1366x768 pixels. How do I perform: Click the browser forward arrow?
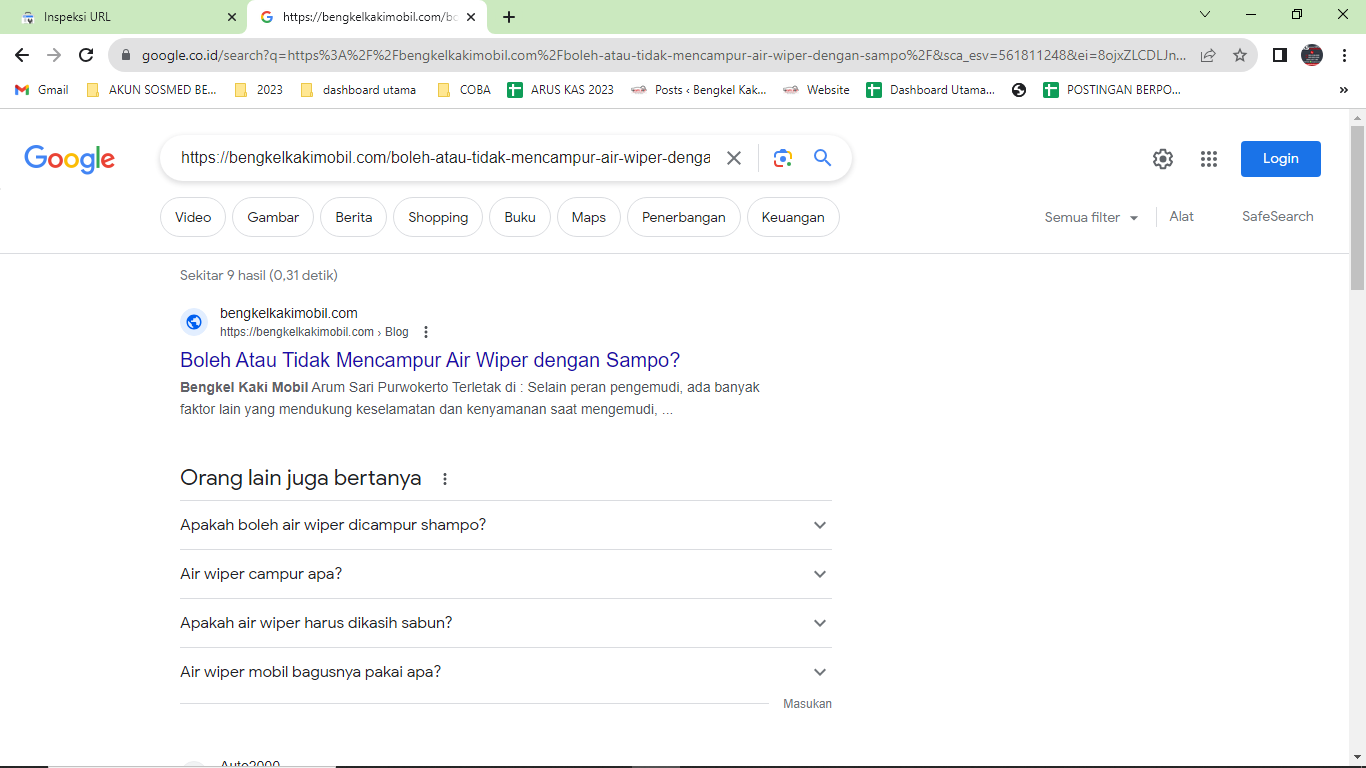click(54, 55)
